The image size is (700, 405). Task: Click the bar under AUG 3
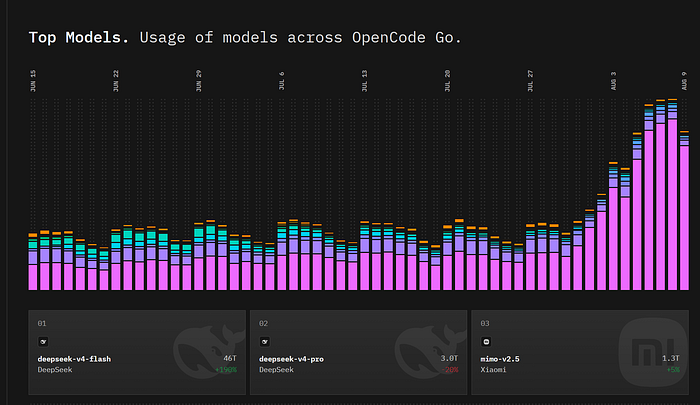point(613,226)
